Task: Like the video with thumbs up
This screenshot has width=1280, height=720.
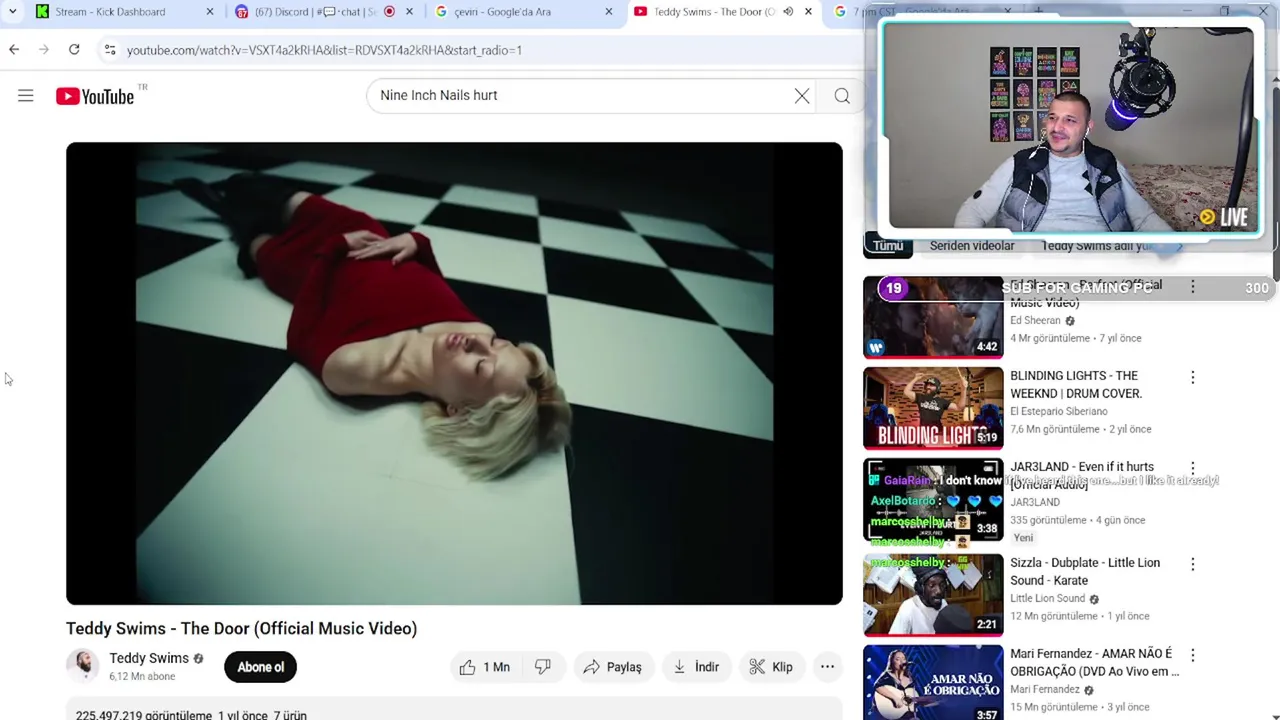Action: (485, 667)
